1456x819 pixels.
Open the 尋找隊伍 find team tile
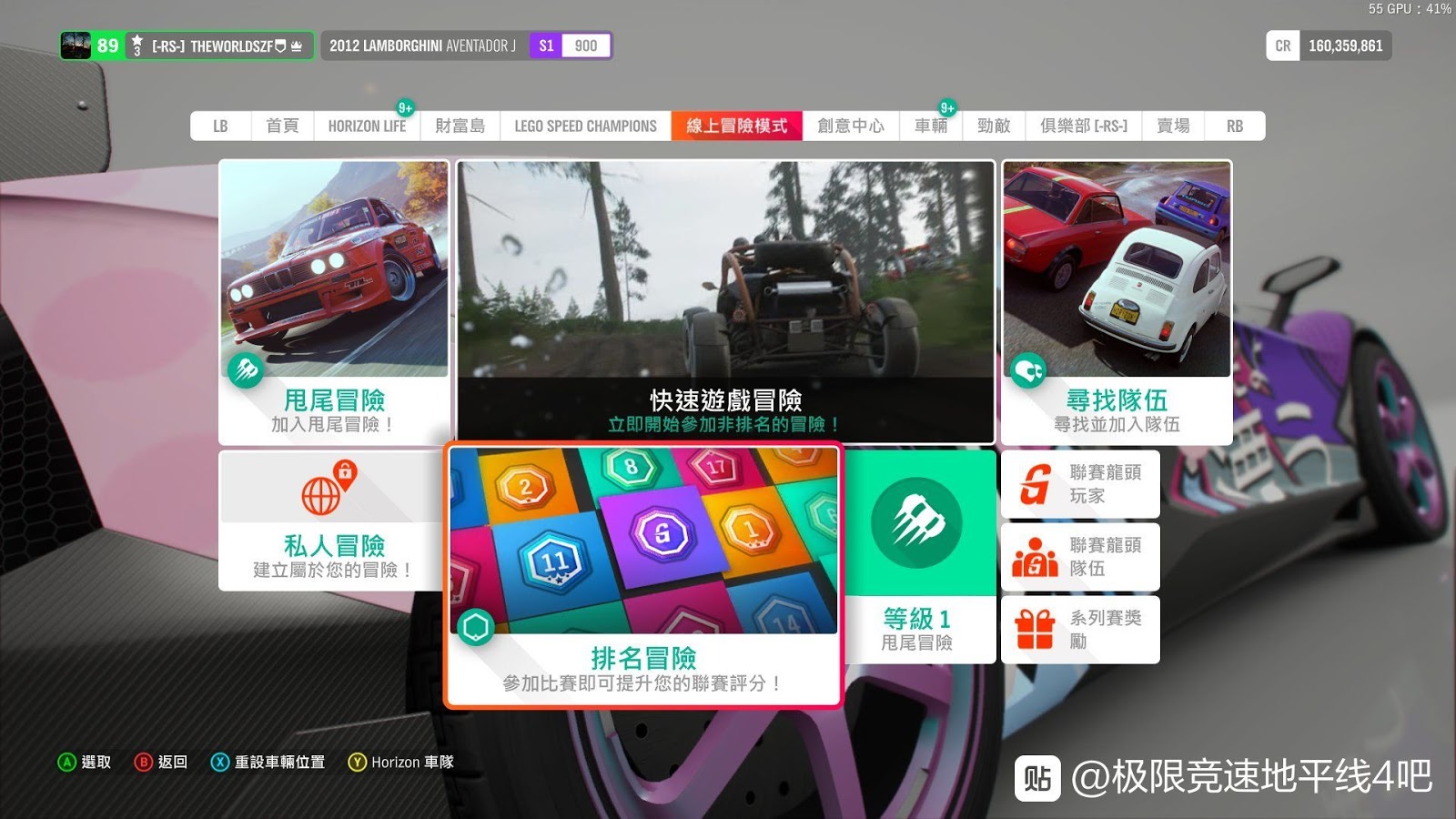pyautogui.click(x=1117, y=302)
